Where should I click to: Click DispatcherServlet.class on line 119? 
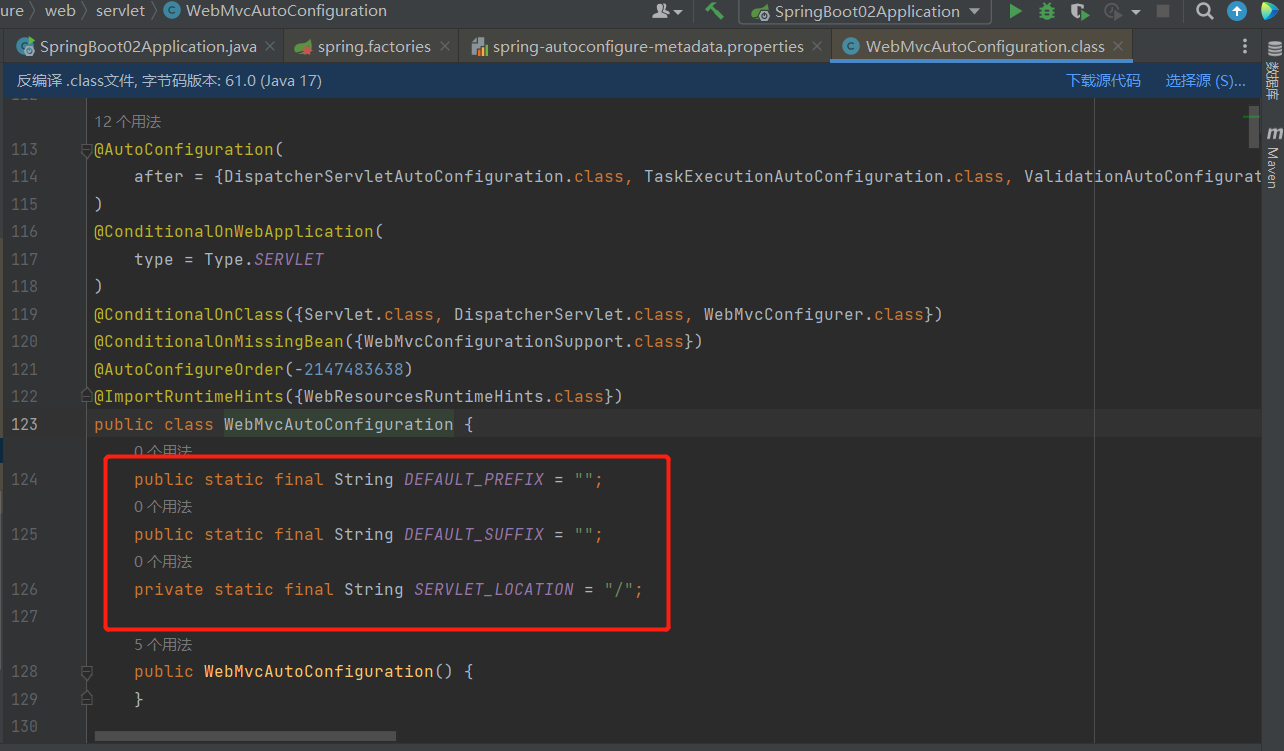coord(569,314)
